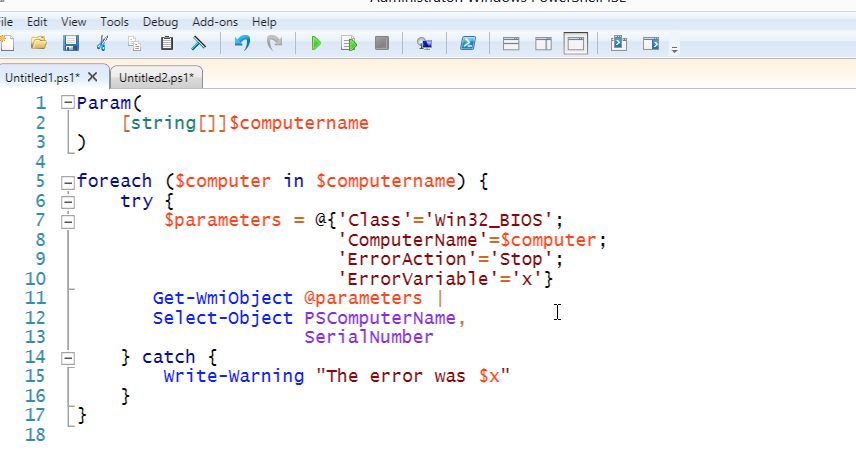856x464 pixels.
Task: Click the Paste clipboard icon
Action: point(167,43)
